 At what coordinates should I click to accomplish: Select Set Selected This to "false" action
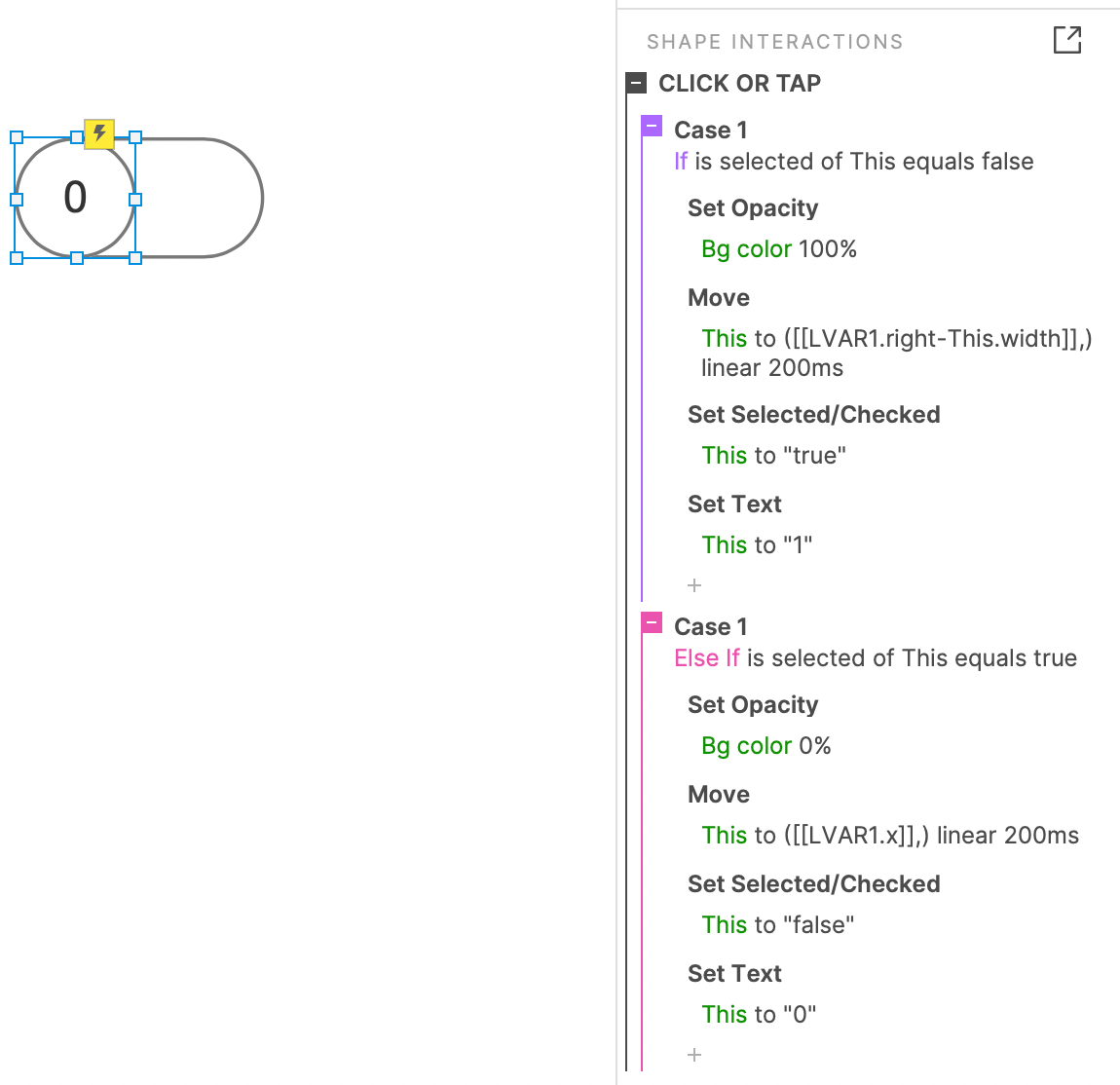click(x=777, y=925)
